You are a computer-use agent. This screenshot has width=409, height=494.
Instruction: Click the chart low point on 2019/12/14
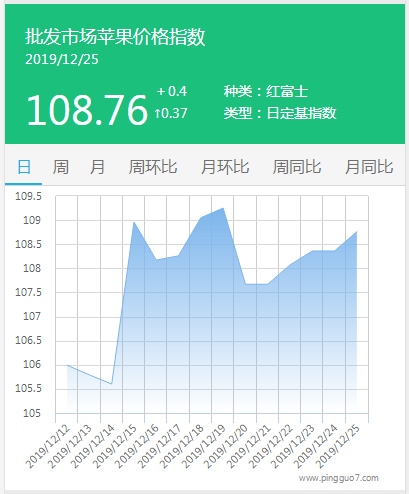(111, 384)
